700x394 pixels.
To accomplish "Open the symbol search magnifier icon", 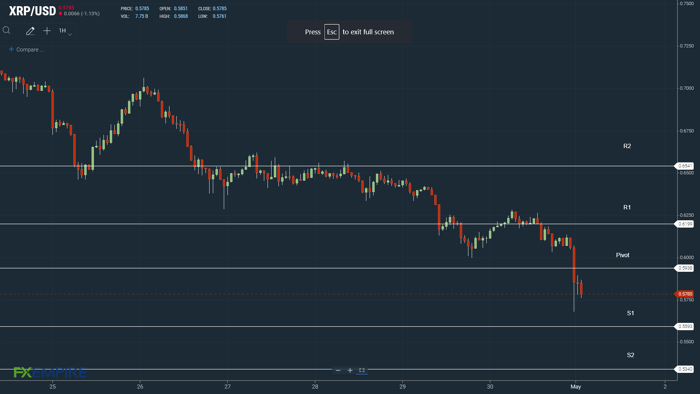I will (6, 30).
